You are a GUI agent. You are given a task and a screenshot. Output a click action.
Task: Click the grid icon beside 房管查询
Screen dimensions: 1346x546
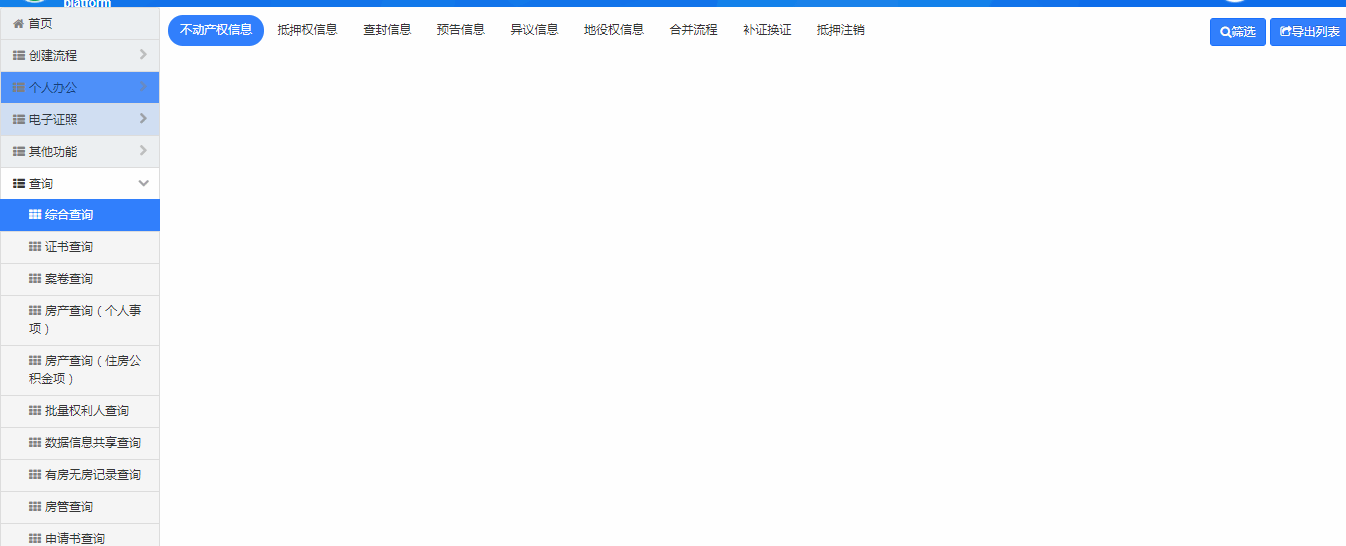[35, 507]
